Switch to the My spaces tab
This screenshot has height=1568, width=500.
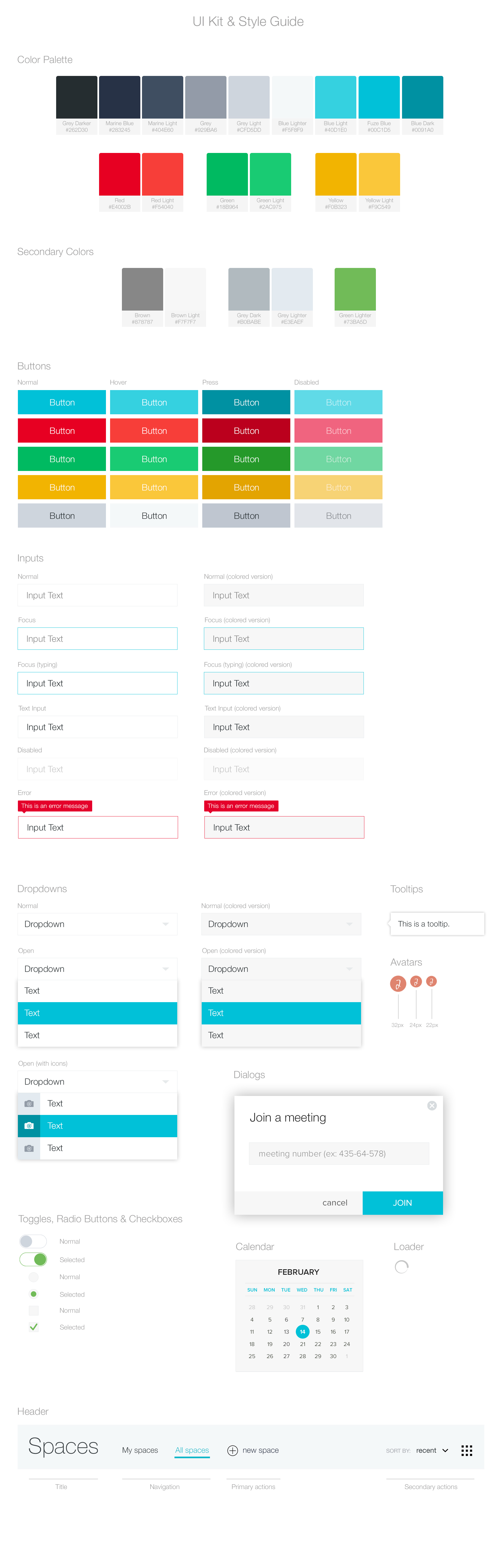tap(140, 1451)
